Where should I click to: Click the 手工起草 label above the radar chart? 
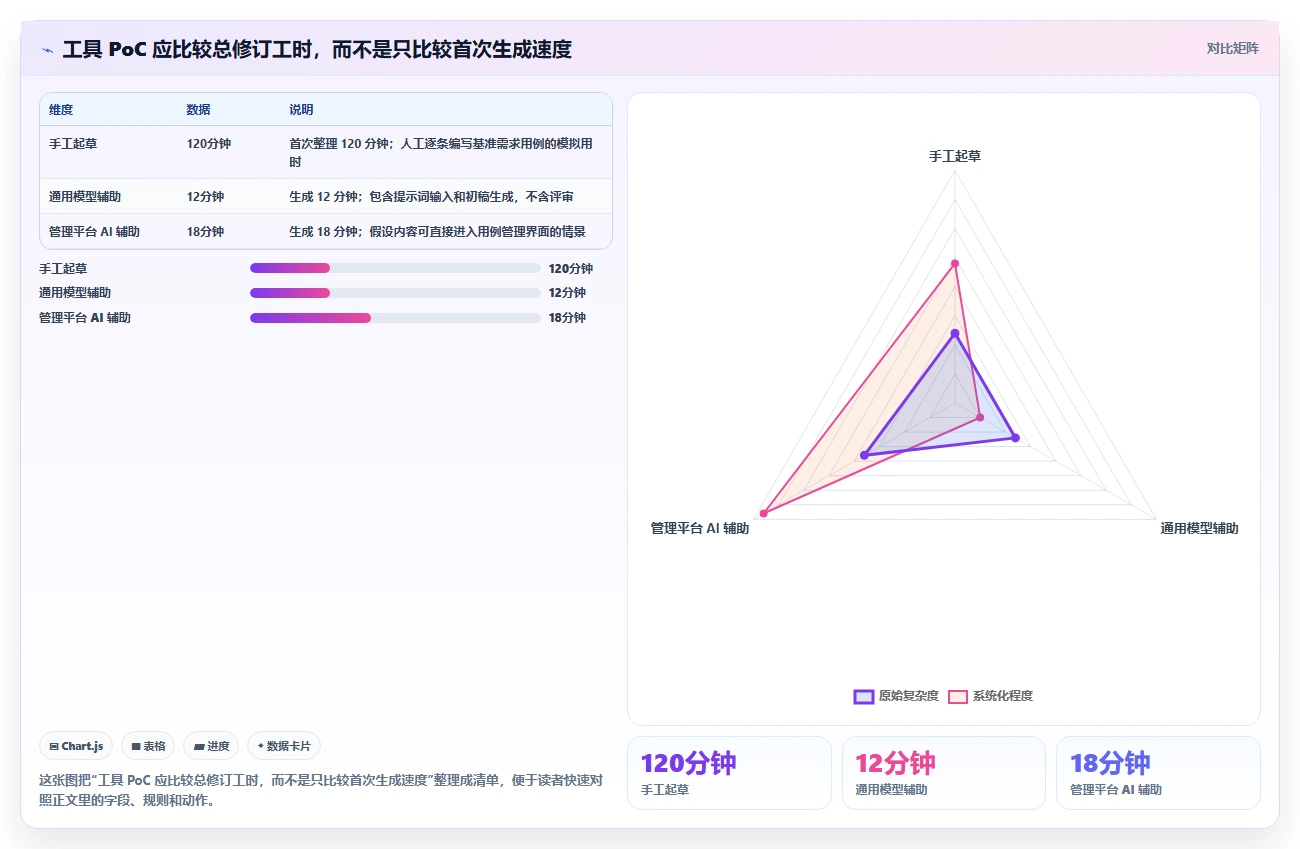955,156
